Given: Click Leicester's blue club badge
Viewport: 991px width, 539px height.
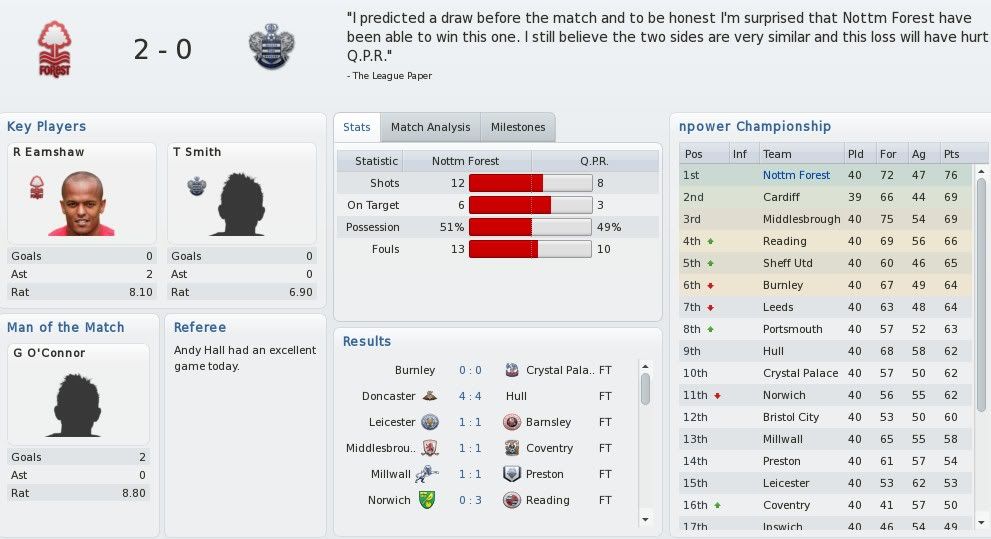Looking at the screenshot, I should pos(430,422).
